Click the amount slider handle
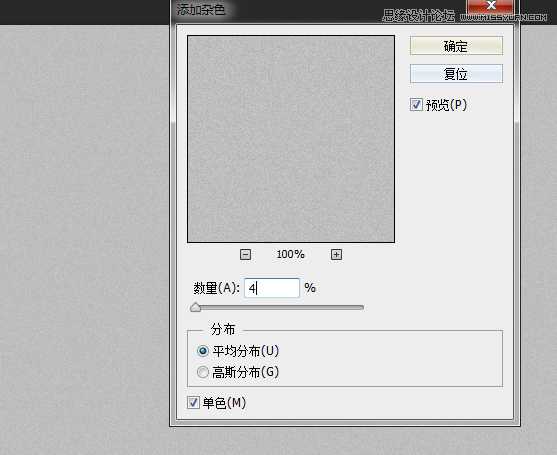557x455 pixels. point(195,308)
